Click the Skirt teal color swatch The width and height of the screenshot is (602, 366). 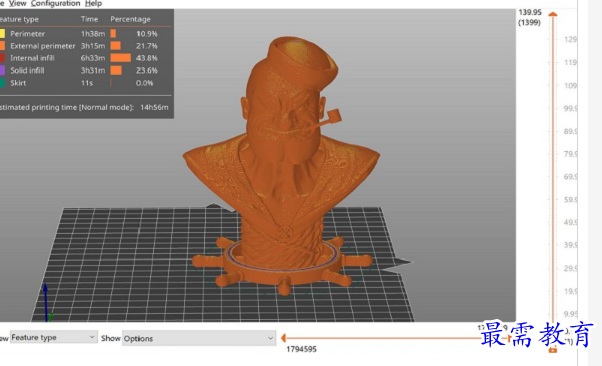2,83
